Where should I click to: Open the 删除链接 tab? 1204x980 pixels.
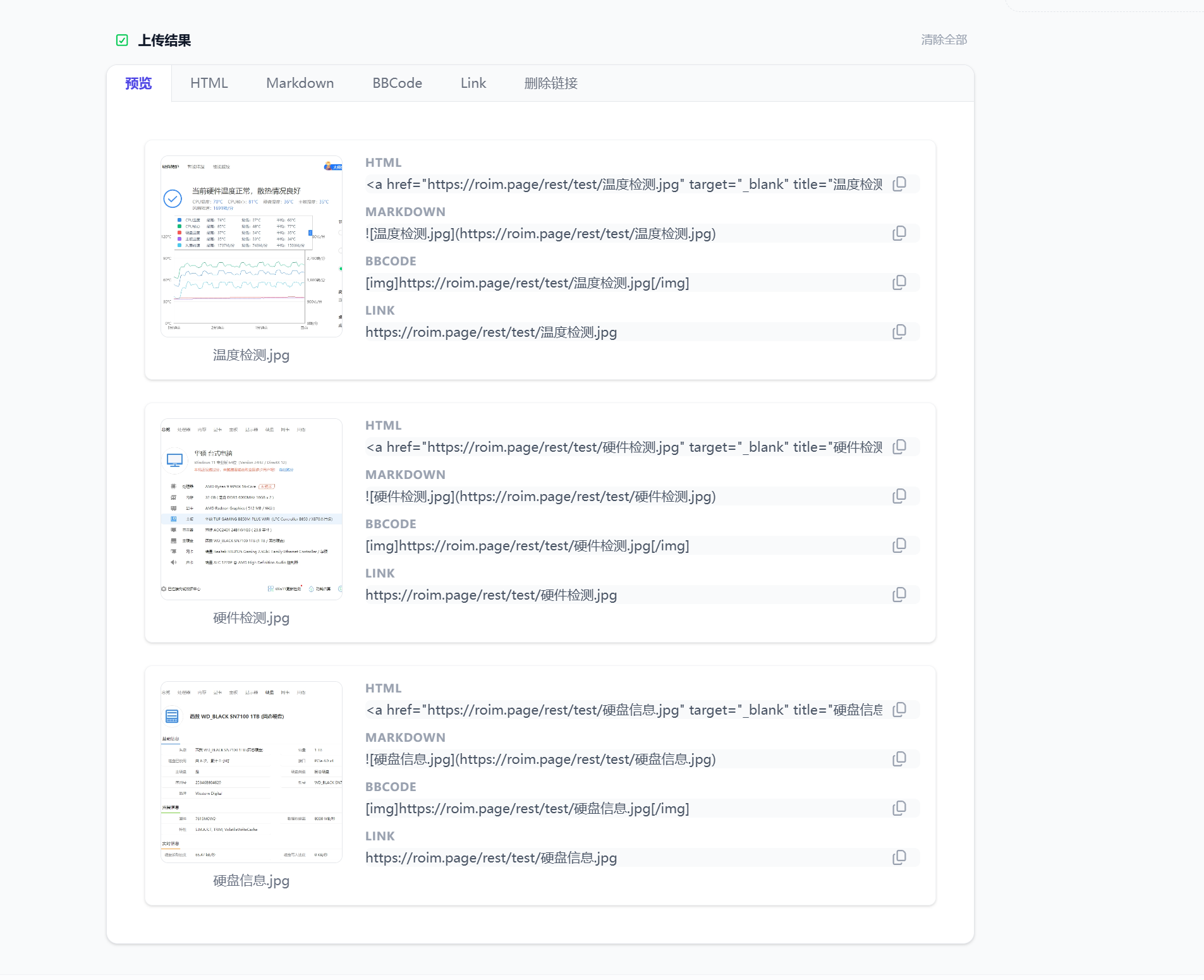[550, 83]
